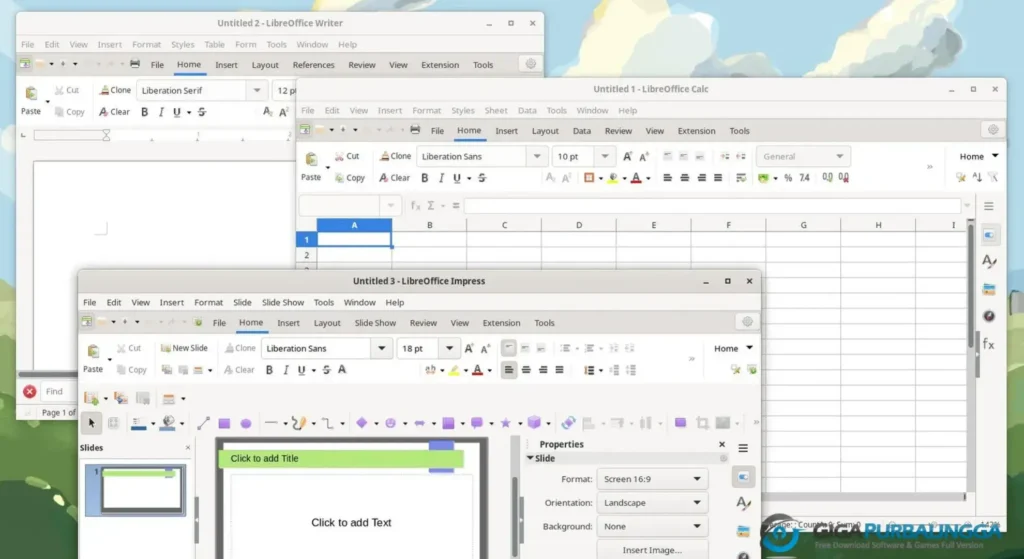Select the 3D Objects cube tool
1024x559 pixels.
534,423
